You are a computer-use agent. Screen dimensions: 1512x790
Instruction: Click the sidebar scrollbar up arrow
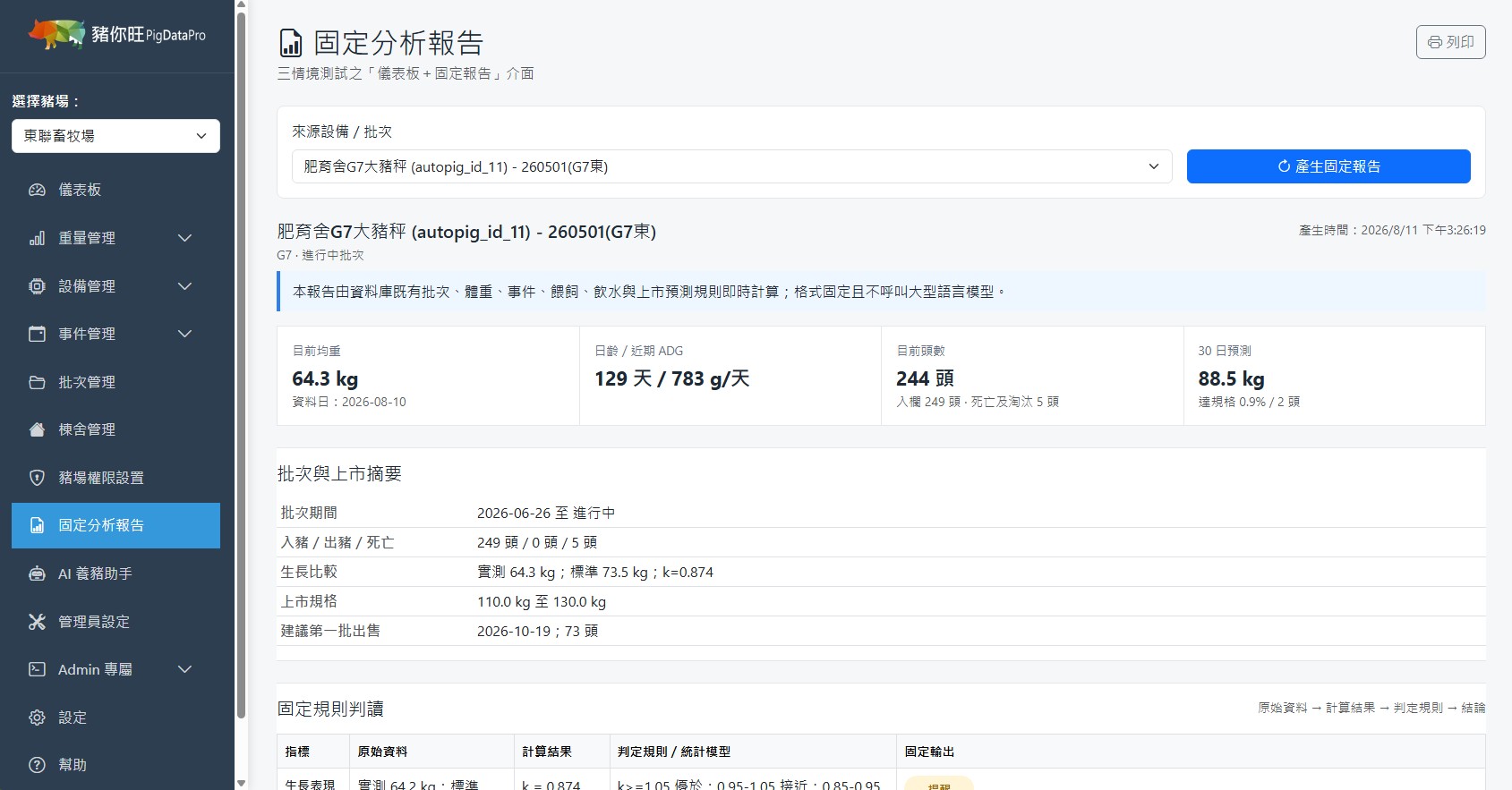pos(241,5)
